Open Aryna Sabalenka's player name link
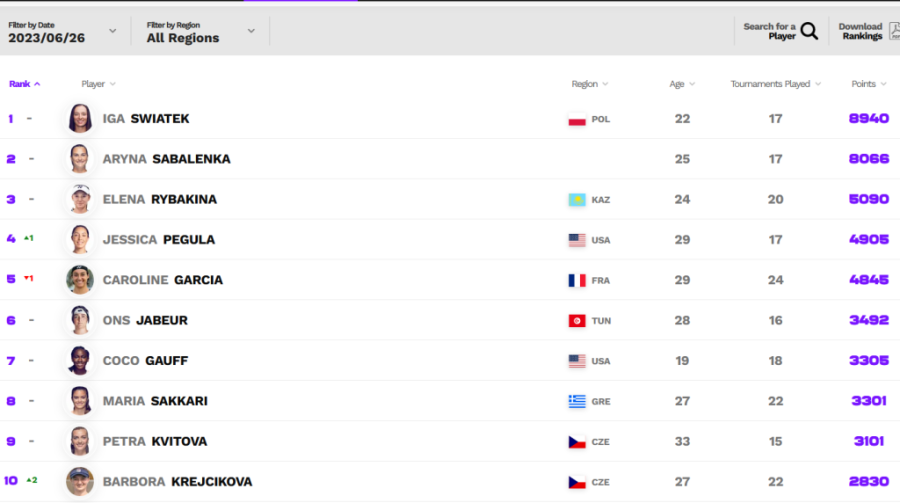This screenshot has height=503, width=900. (166, 159)
